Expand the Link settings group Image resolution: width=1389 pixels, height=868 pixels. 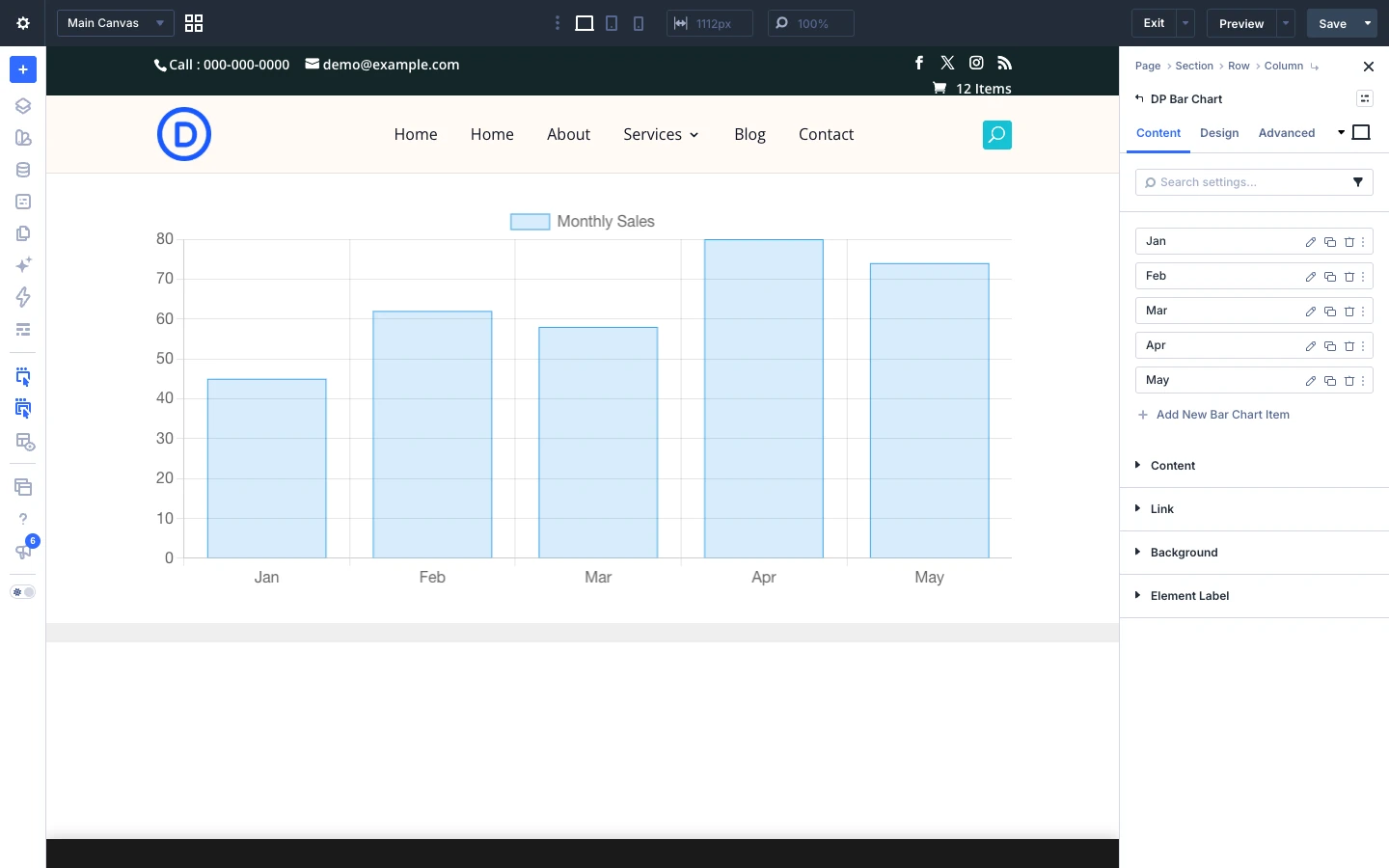(x=1254, y=509)
